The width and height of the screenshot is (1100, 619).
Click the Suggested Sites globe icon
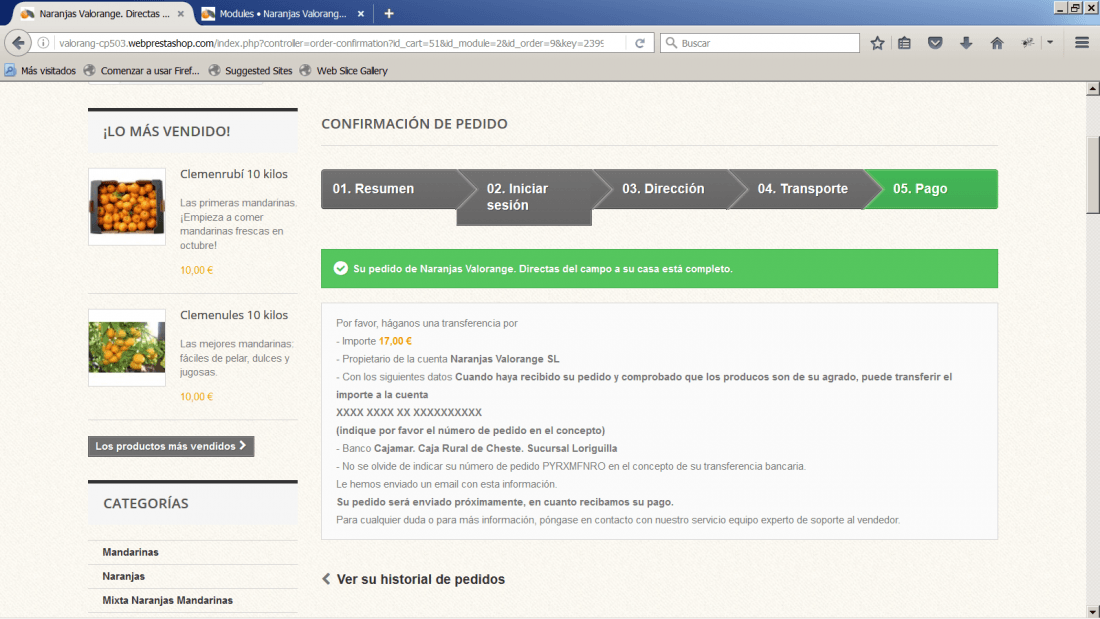click(215, 70)
